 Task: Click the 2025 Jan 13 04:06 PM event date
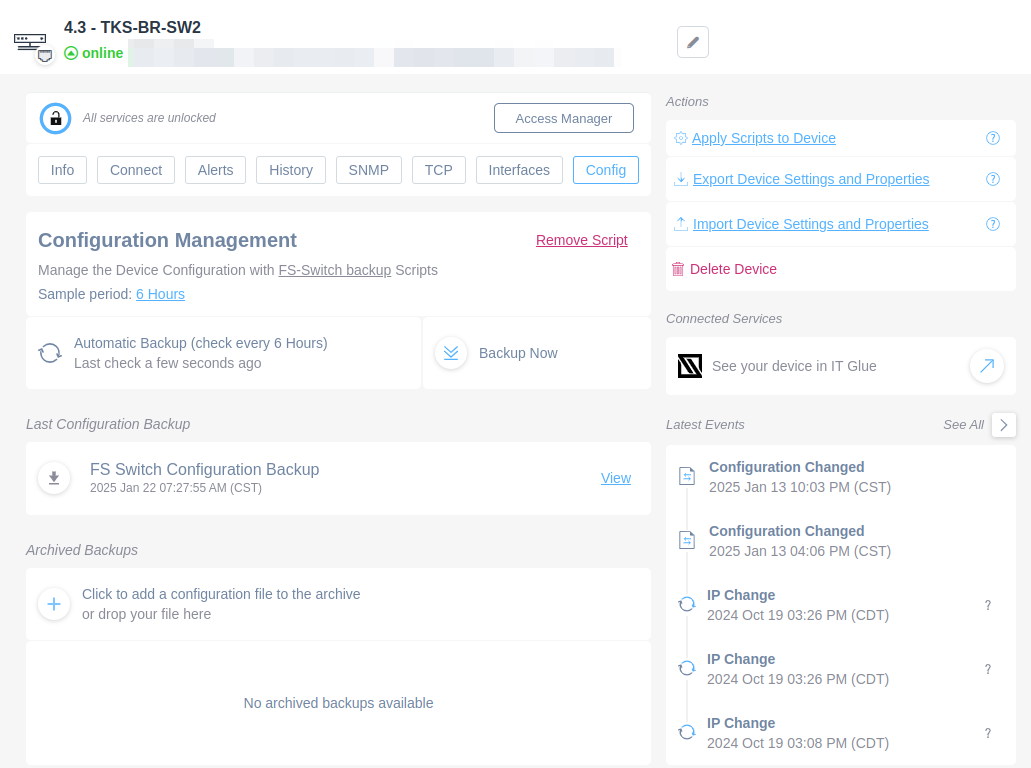click(x=800, y=551)
